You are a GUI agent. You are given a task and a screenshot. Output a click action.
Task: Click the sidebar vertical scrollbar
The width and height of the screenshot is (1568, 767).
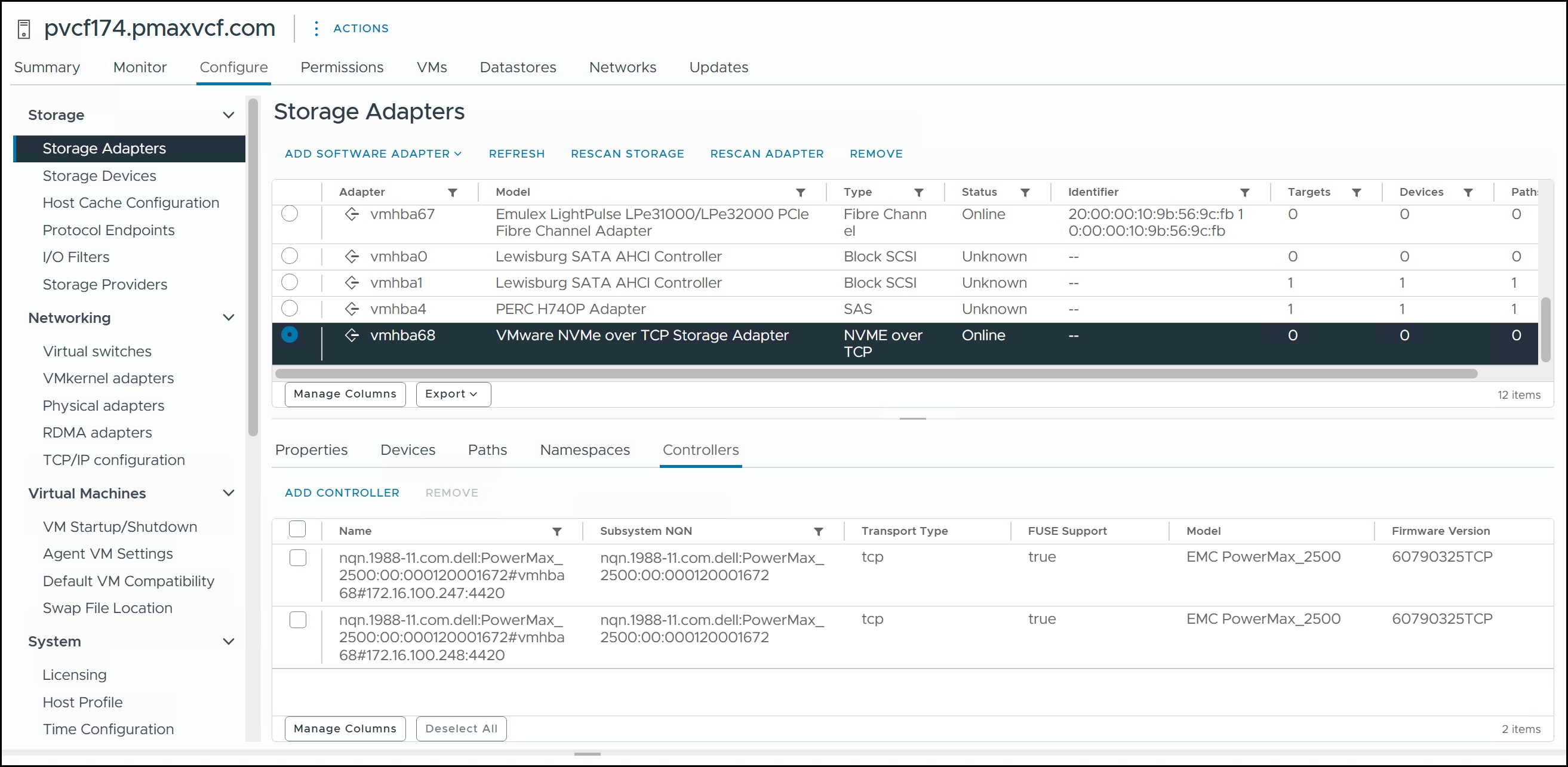(x=253, y=267)
